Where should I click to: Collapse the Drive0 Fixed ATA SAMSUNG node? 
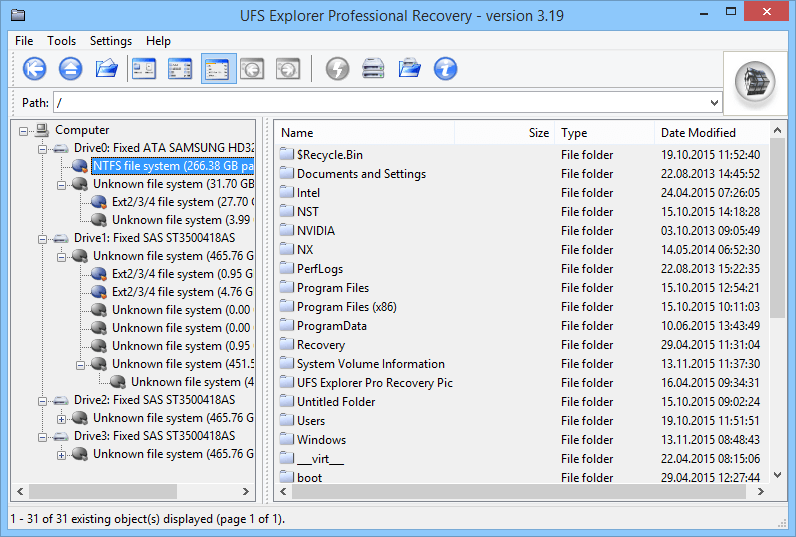point(43,148)
